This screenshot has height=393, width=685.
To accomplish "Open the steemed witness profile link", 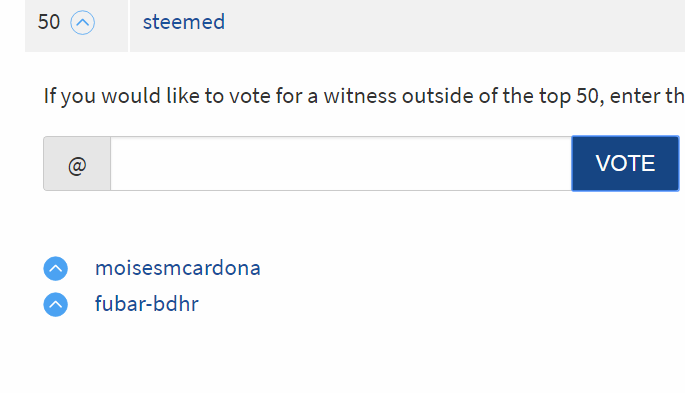I will pyautogui.click(x=184, y=22).
